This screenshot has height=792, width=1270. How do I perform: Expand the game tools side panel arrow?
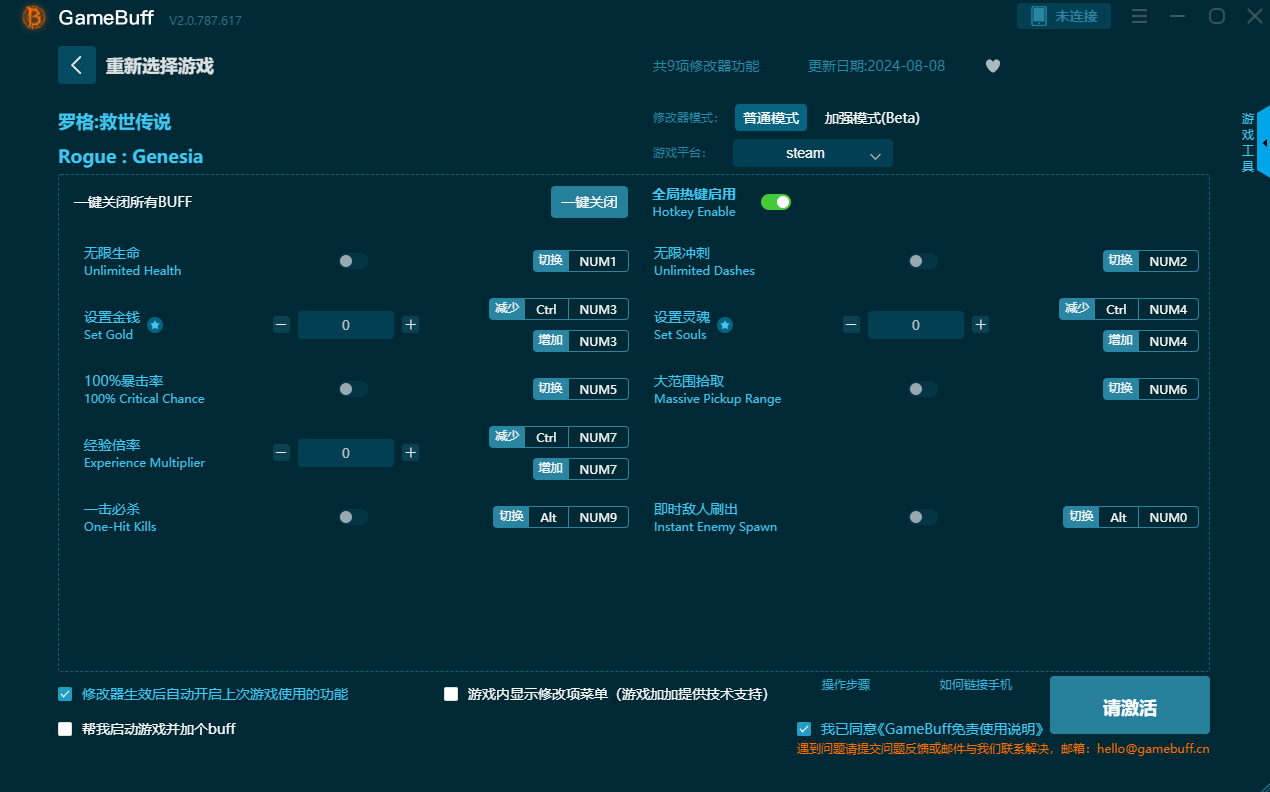point(1264,142)
